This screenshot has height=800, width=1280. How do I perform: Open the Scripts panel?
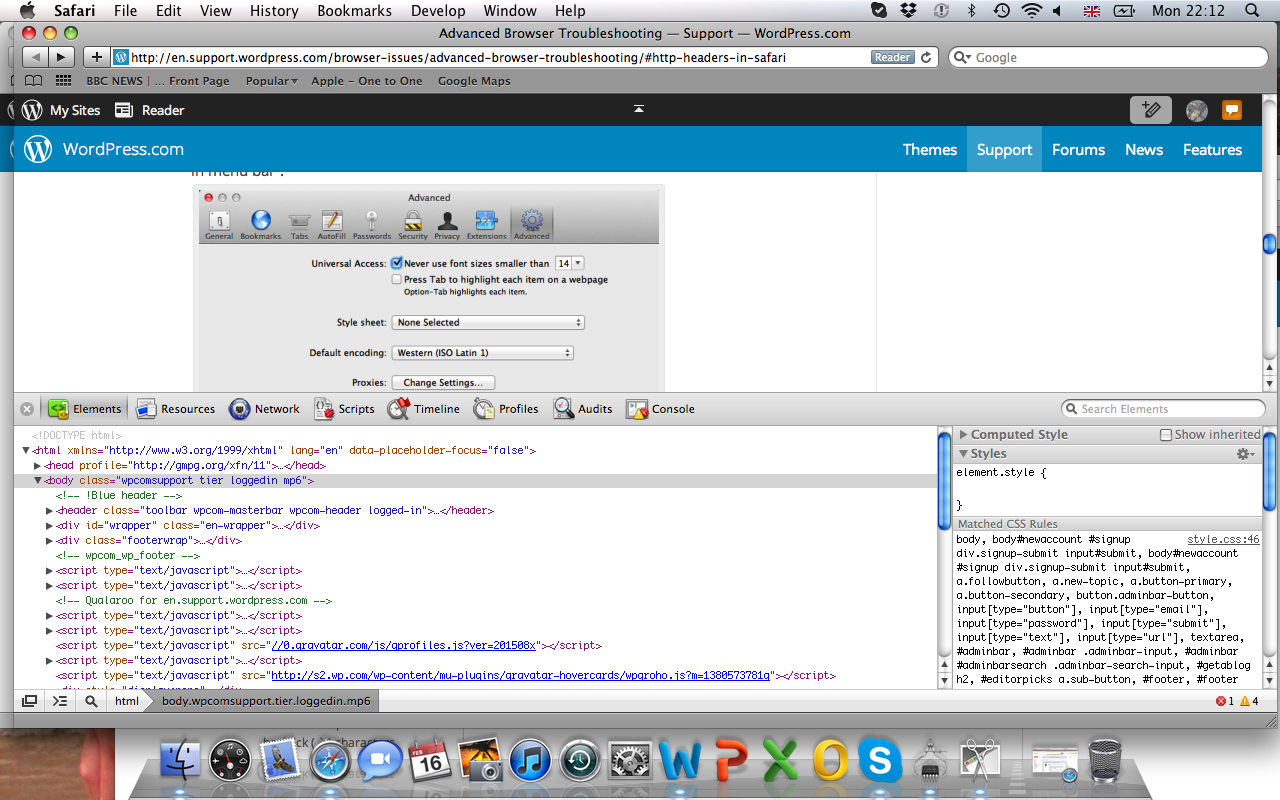[344, 409]
